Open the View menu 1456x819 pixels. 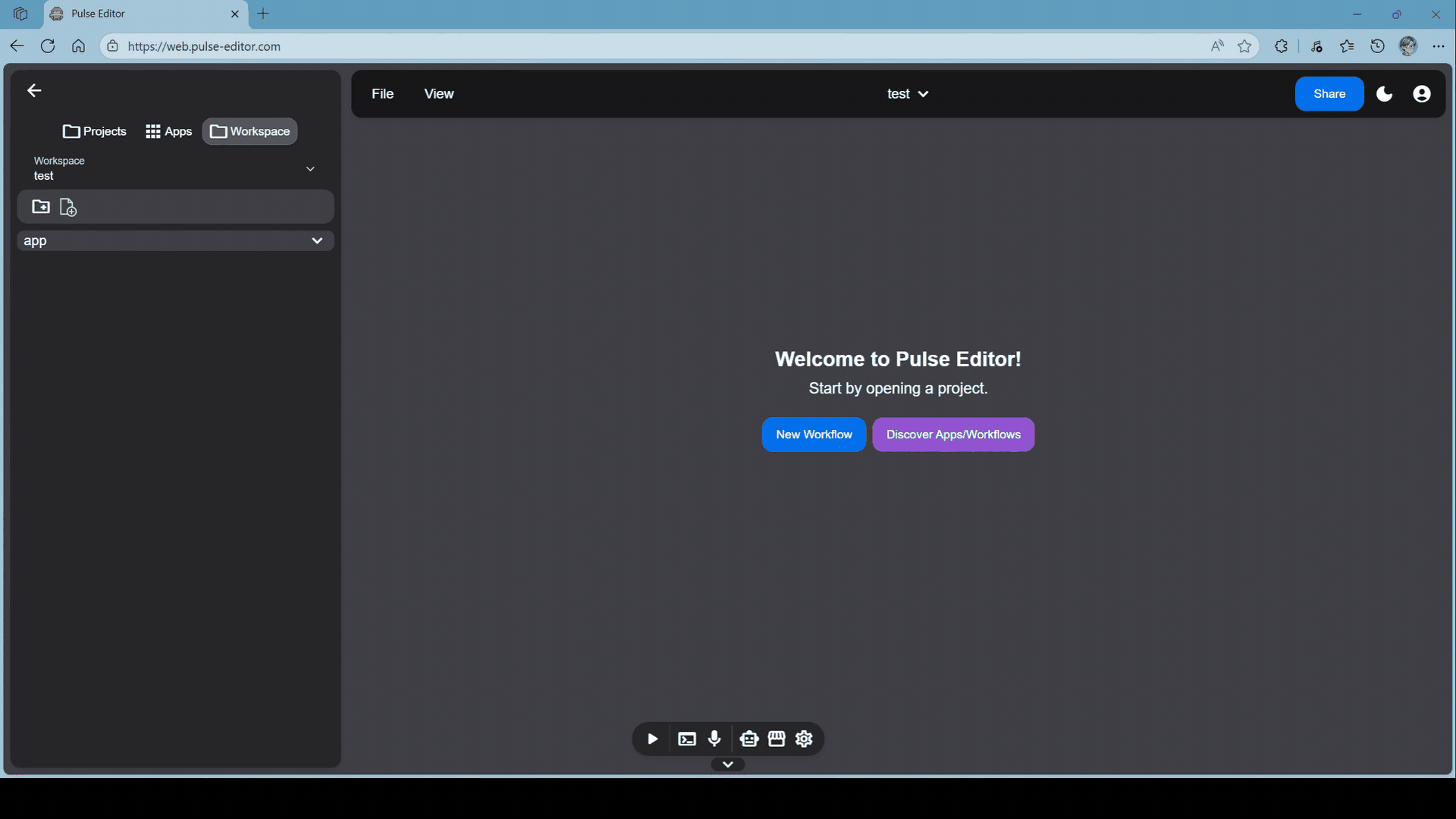tap(438, 93)
